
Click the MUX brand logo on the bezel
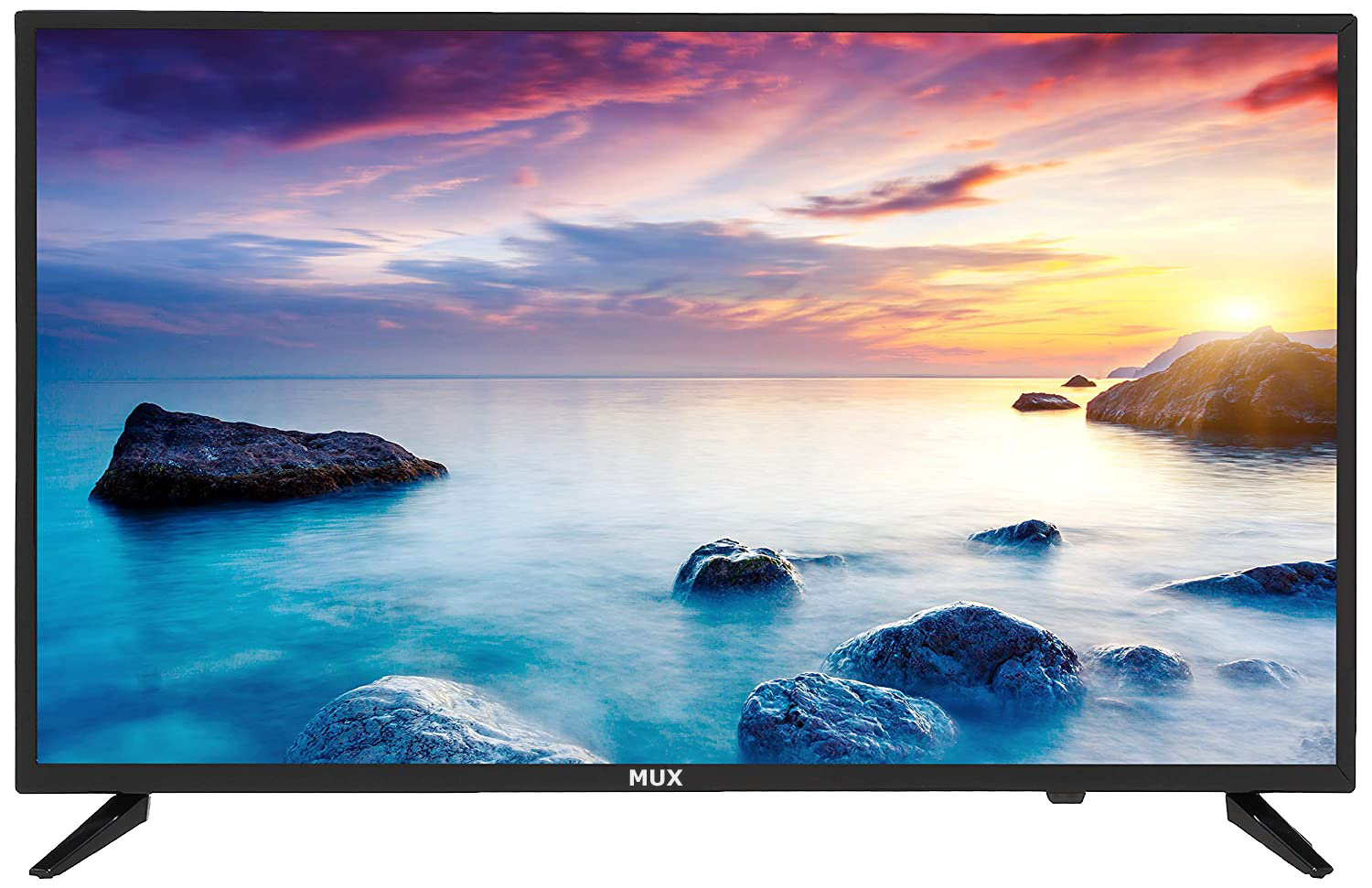(655, 779)
